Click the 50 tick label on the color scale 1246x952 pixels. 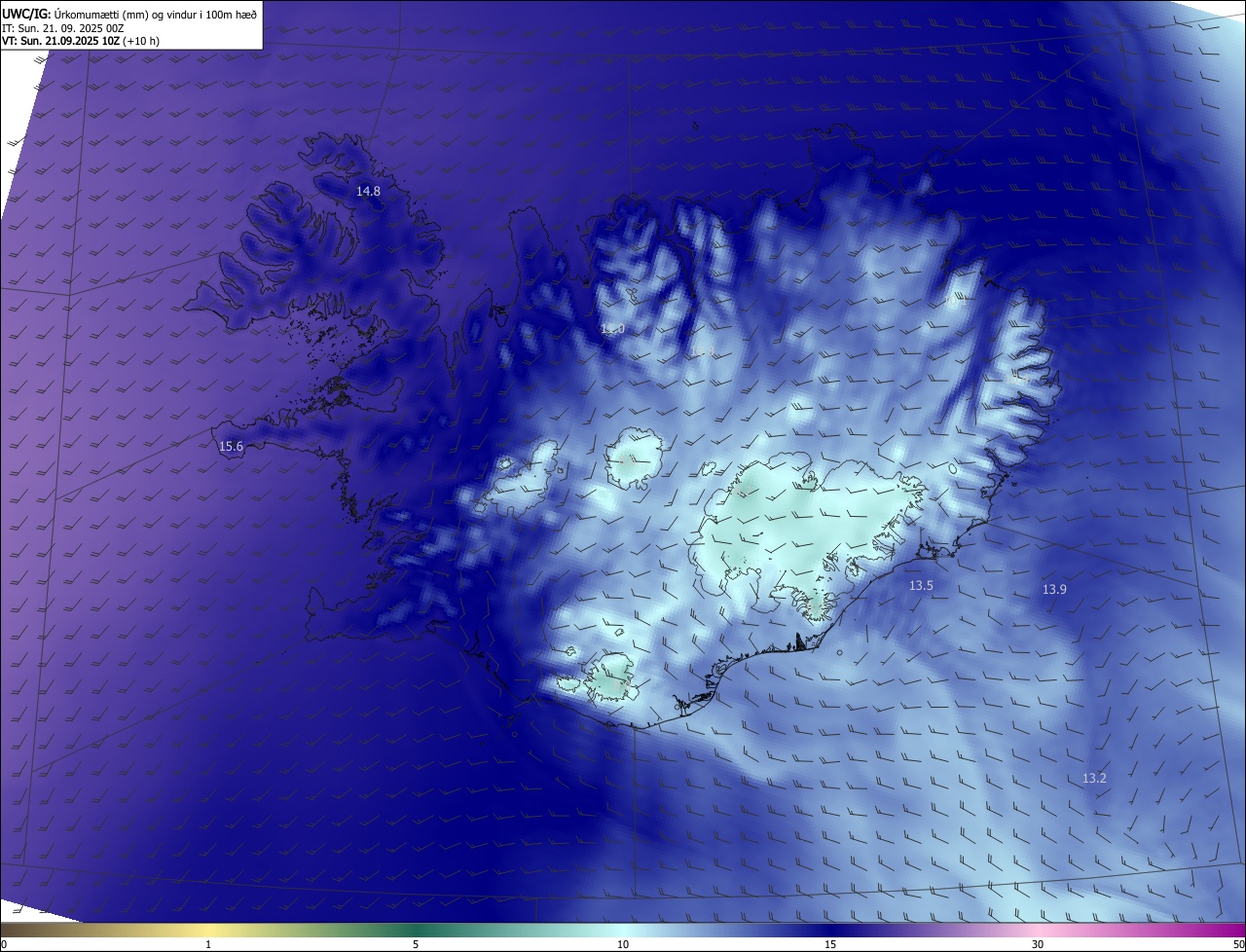[1238, 944]
